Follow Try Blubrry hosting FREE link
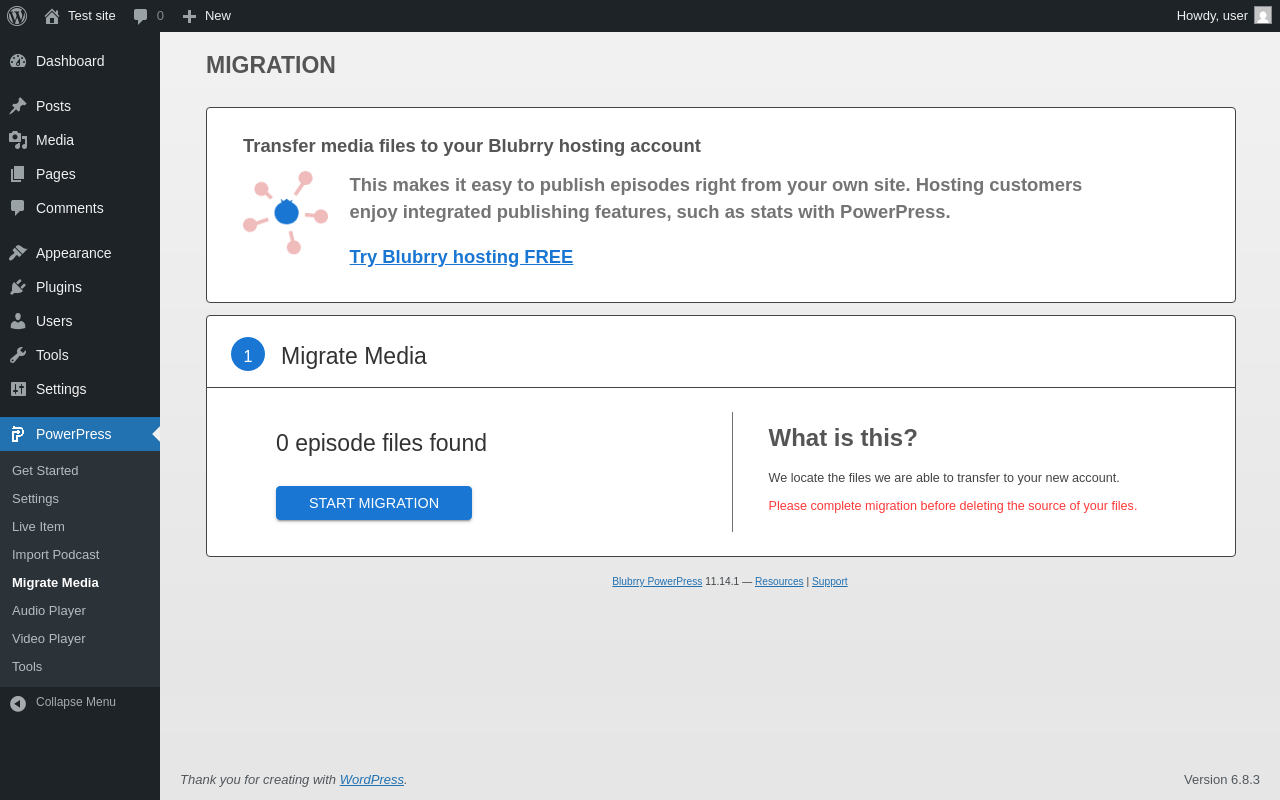Viewport: 1280px width, 800px height. [x=461, y=257]
